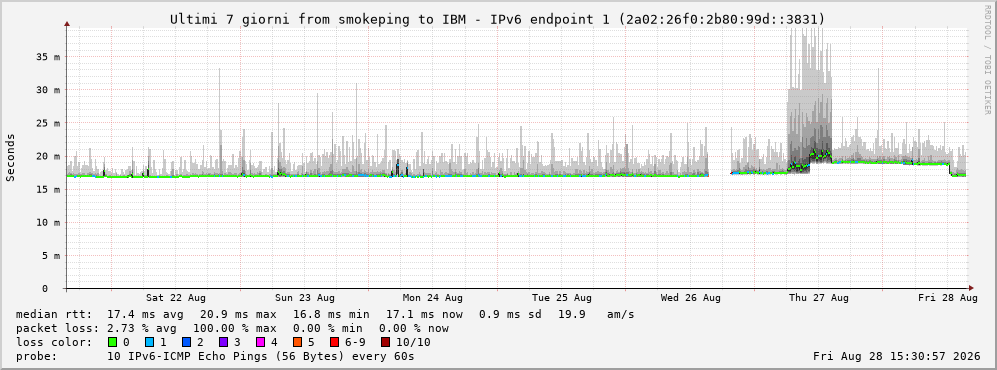
Task: Click the Tue 25 Aug axis label
Action: coord(561,298)
